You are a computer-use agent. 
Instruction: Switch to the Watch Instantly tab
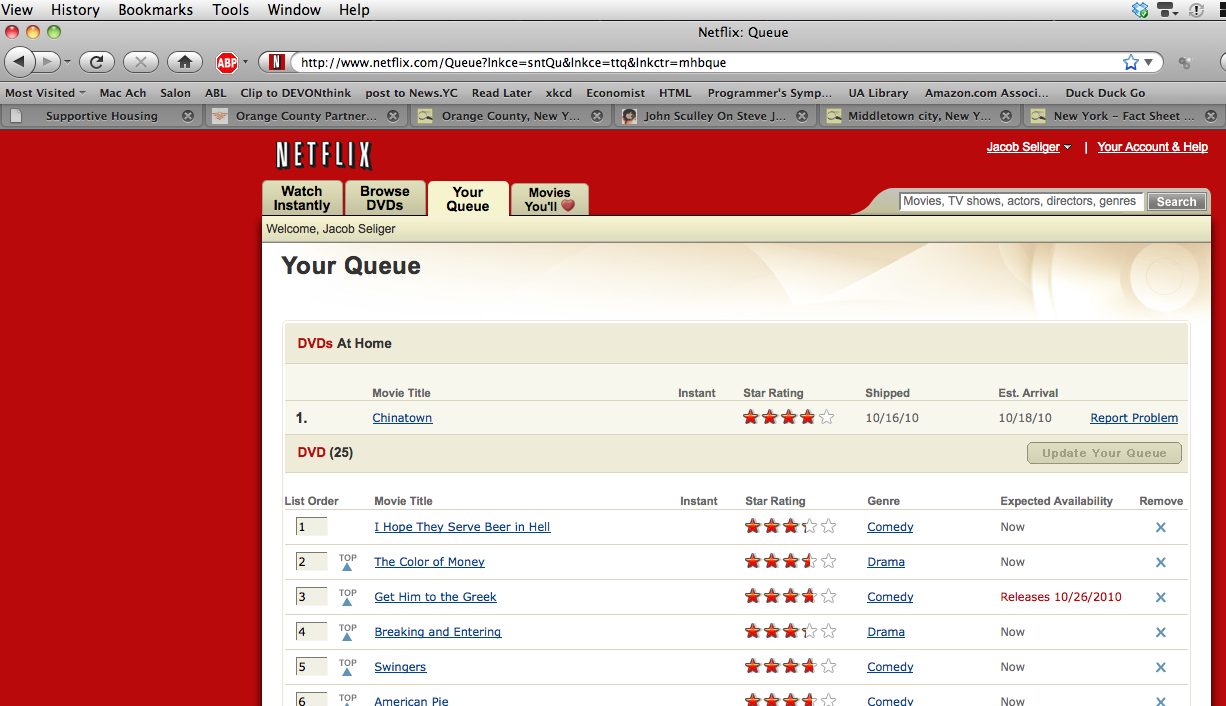tap(302, 198)
